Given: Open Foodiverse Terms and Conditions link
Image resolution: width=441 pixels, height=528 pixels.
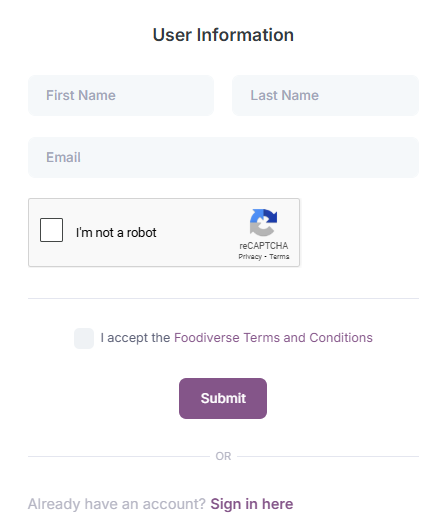Looking at the screenshot, I should click(273, 338).
